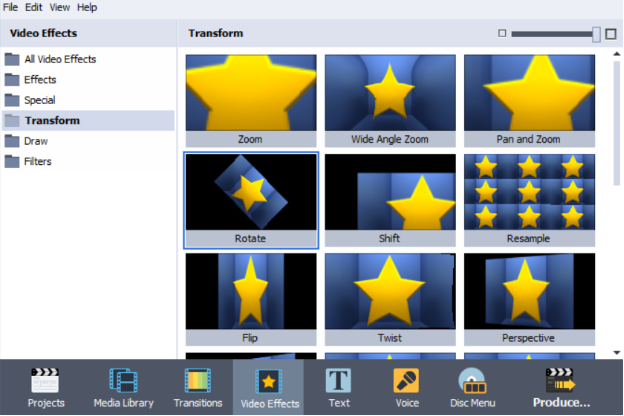Screen dimensions: 624x416
Task: Click the Special category label
Action: 39,100
